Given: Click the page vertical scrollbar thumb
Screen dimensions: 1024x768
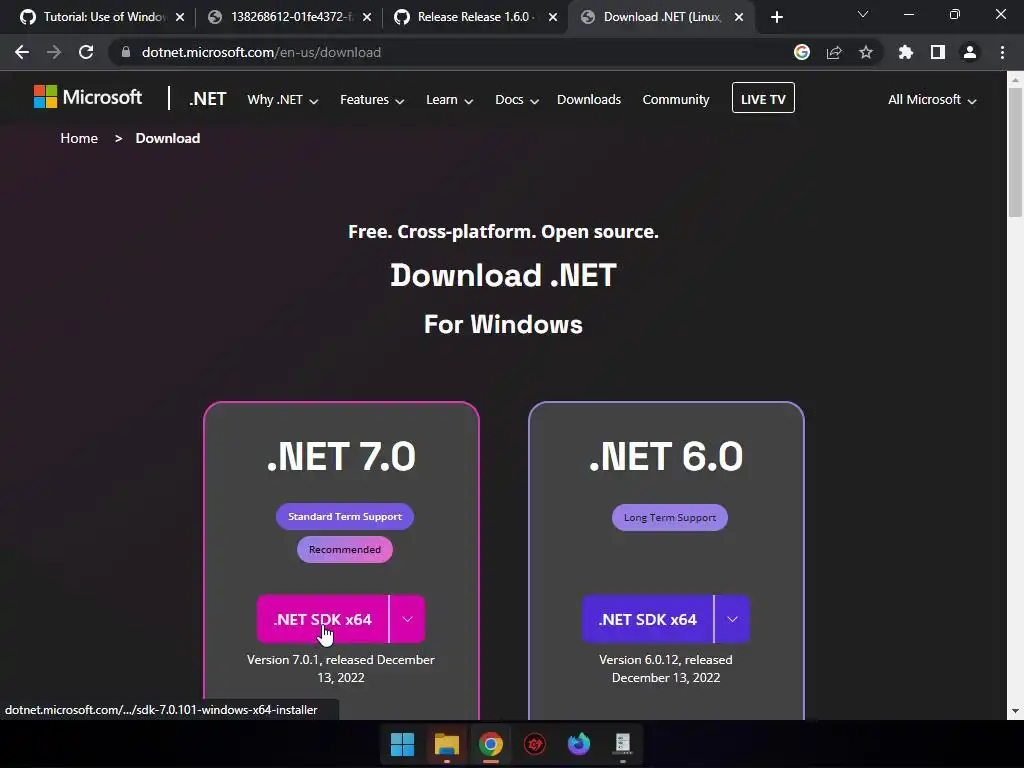Looking at the screenshot, I should click(x=1015, y=152).
